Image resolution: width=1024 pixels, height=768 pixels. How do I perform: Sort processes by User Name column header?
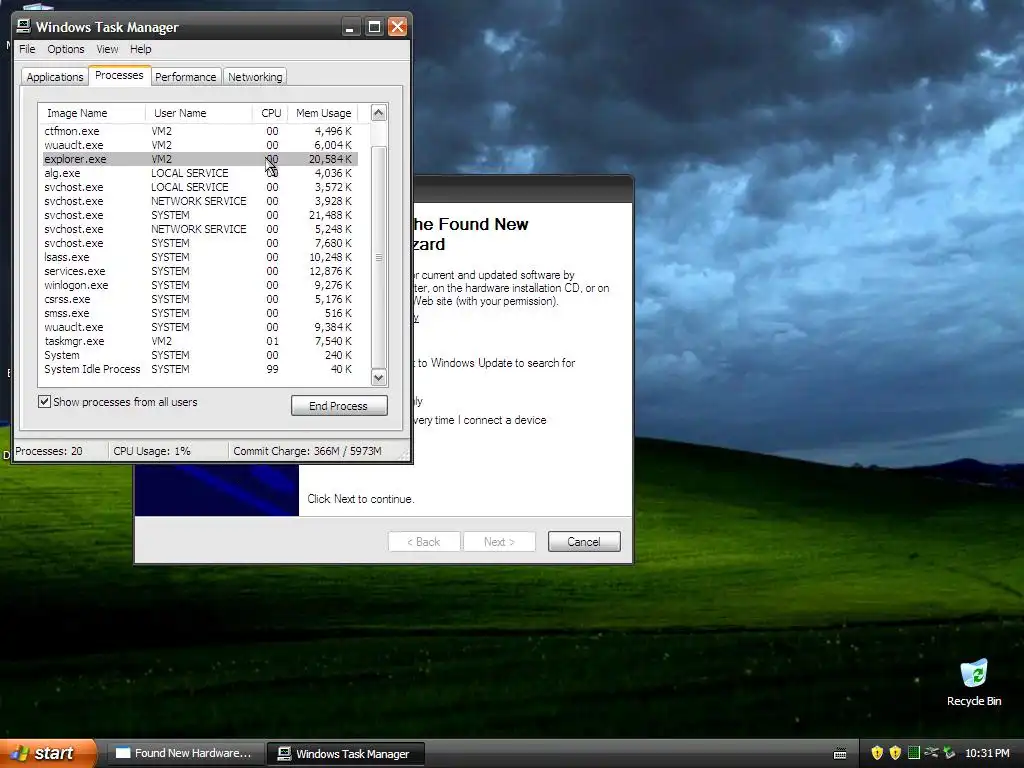(199, 113)
